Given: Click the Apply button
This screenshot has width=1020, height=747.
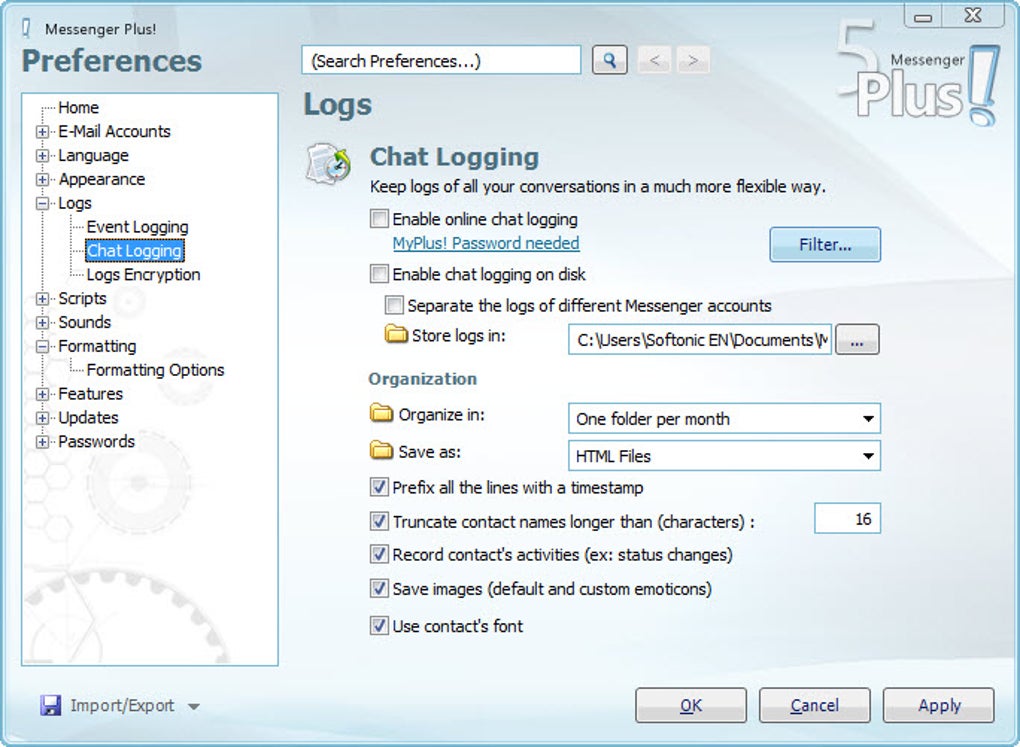Looking at the screenshot, I should point(939,705).
